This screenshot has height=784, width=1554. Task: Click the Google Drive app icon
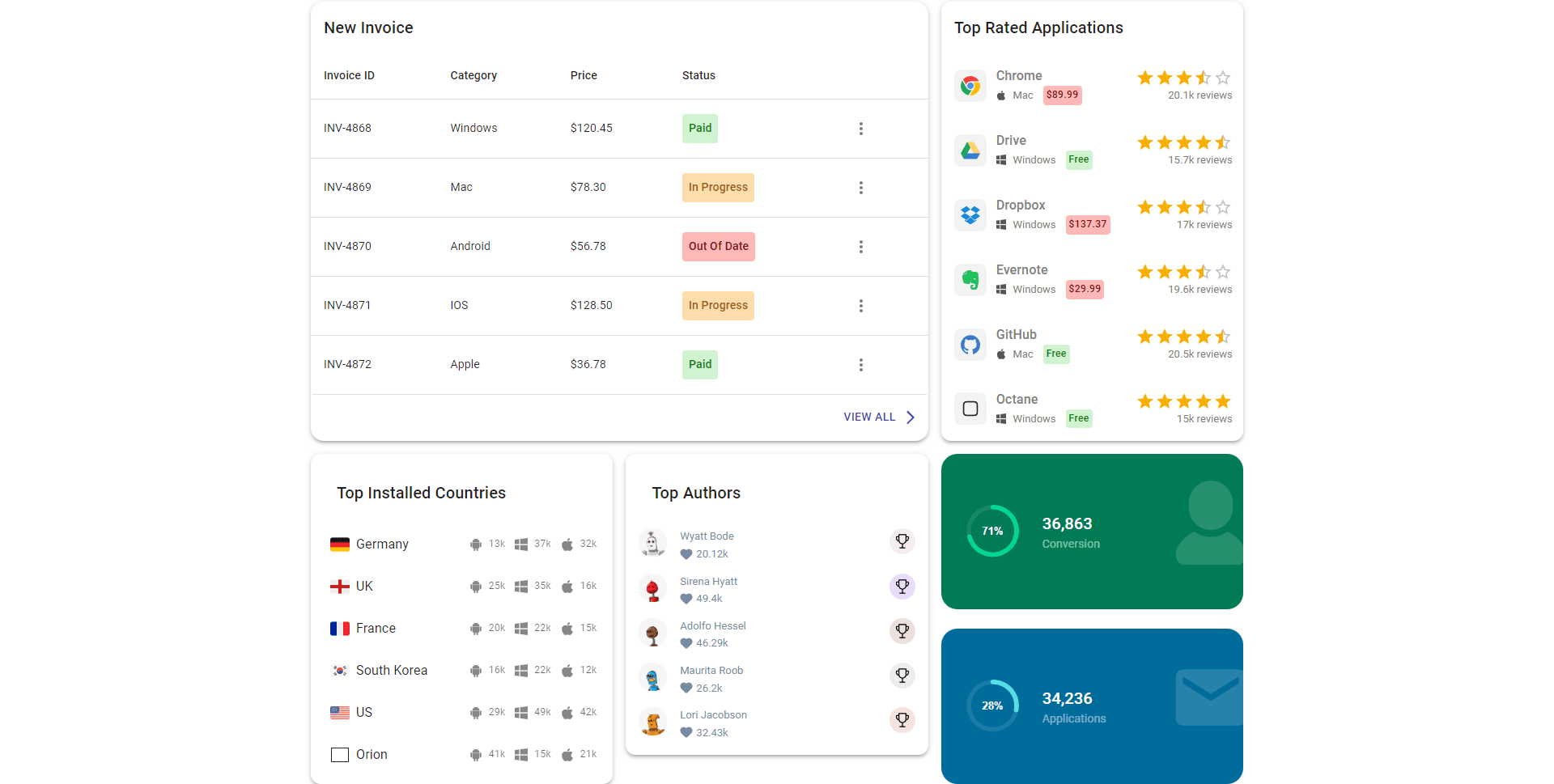[x=970, y=150]
